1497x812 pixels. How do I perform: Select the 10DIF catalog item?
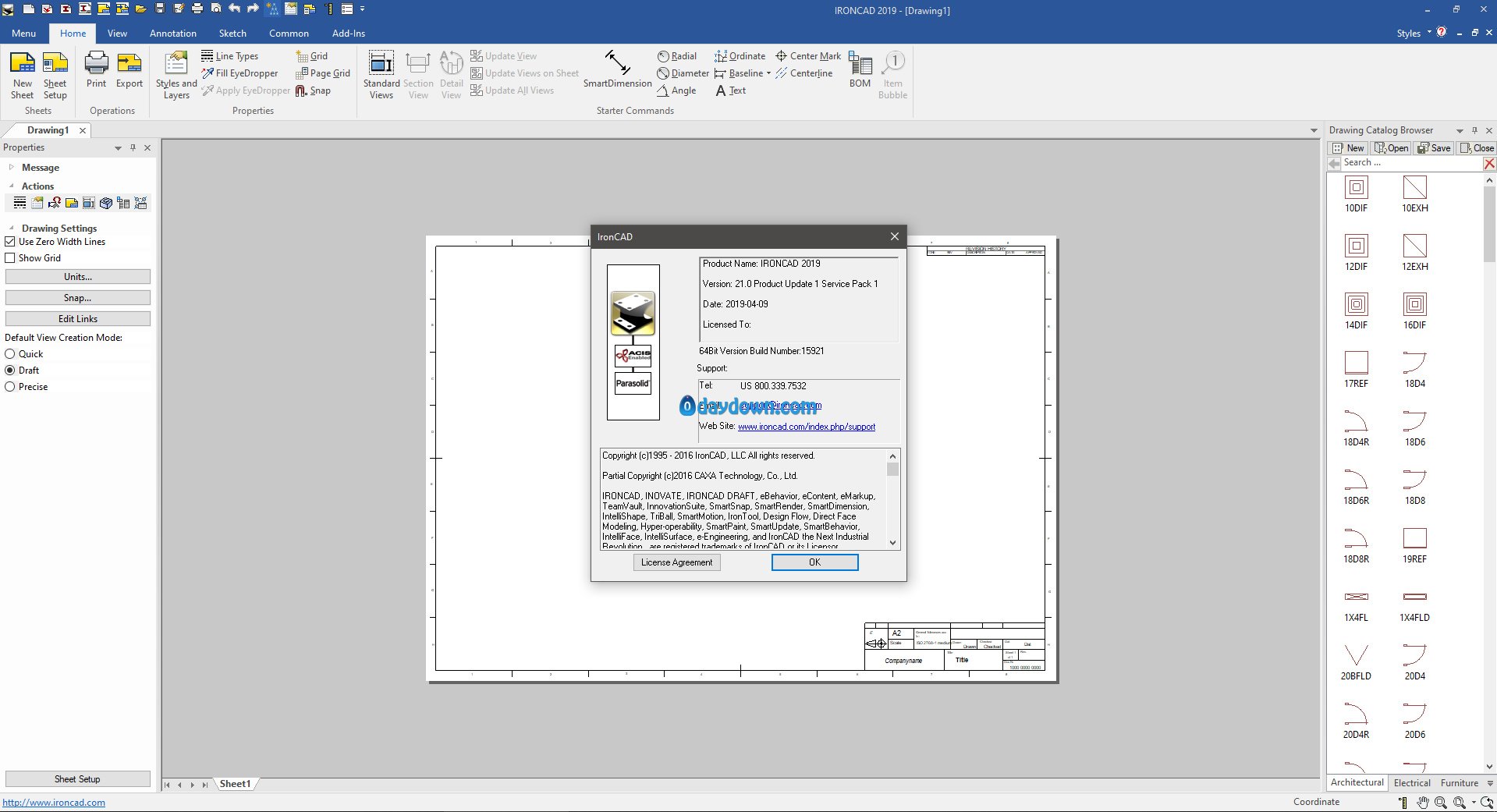pos(1356,194)
